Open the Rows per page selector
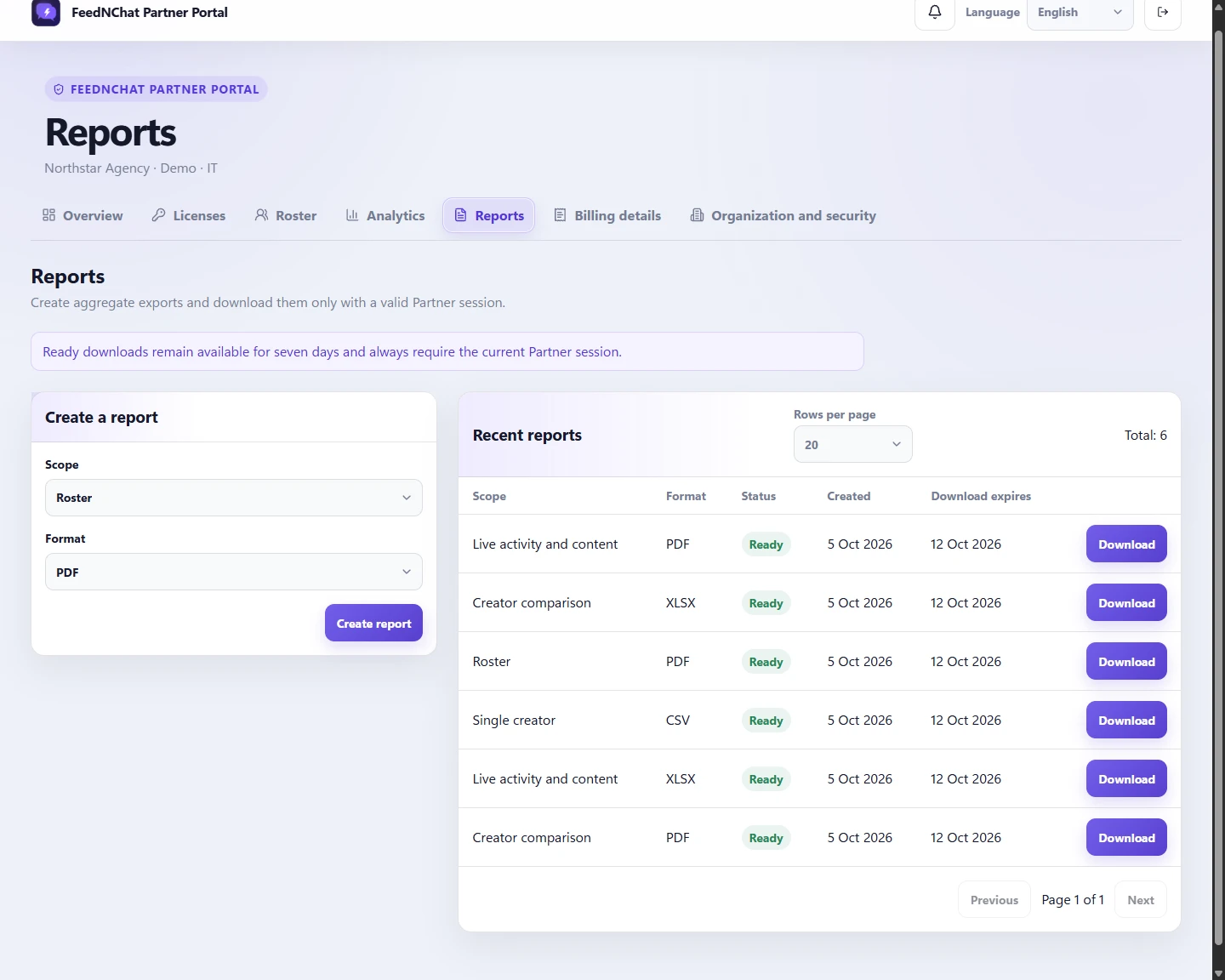 pyautogui.click(x=853, y=444)
